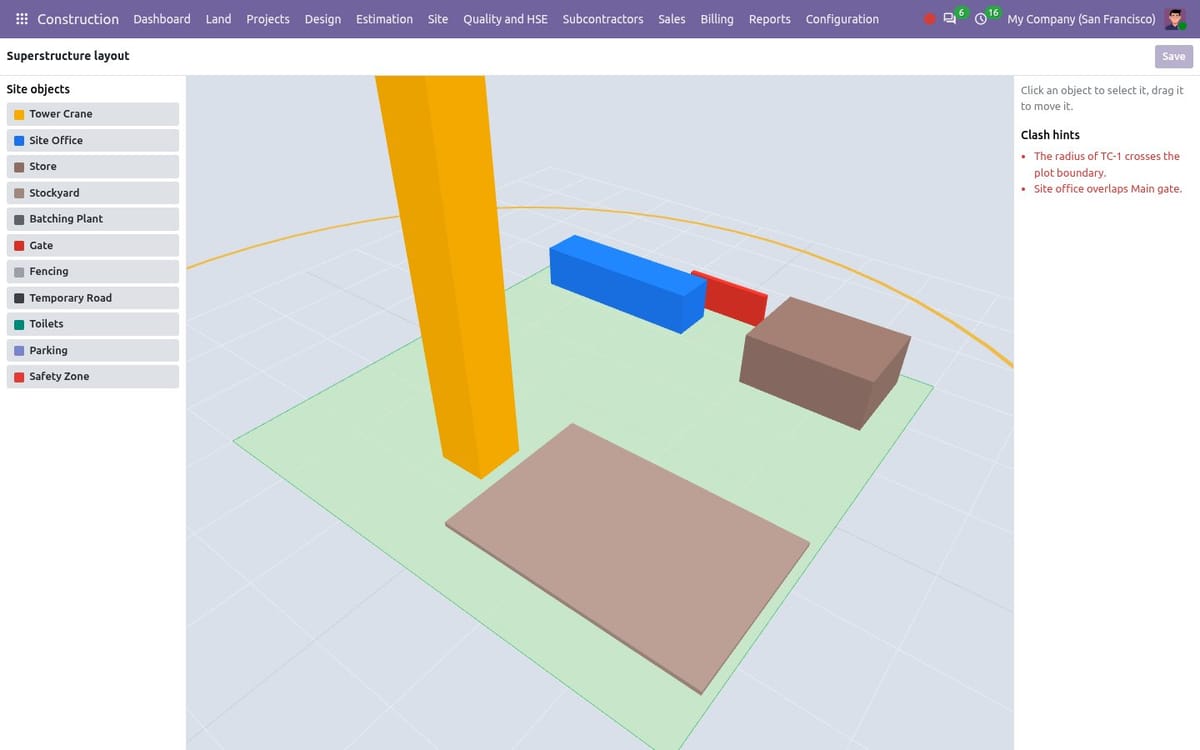Screen dimensions: 1200x750
Task: Open the Subcontractors menu
Action: click(603, 19)
